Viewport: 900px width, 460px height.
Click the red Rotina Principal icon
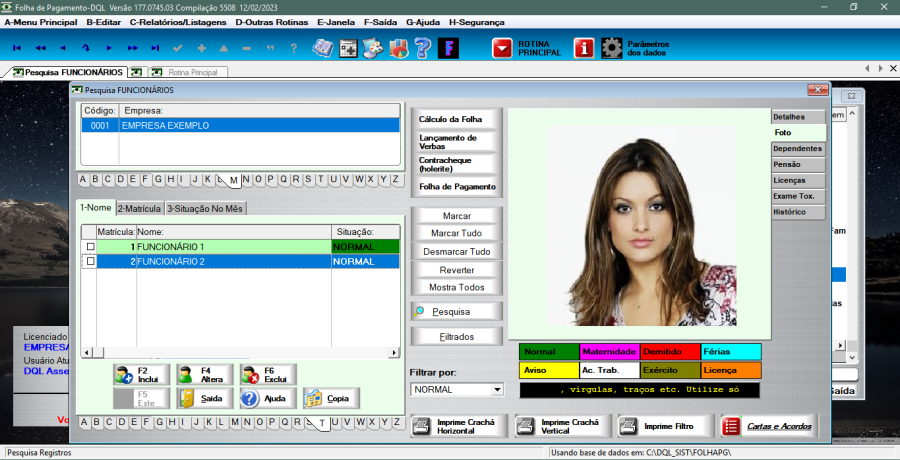(x=502, y=48)
